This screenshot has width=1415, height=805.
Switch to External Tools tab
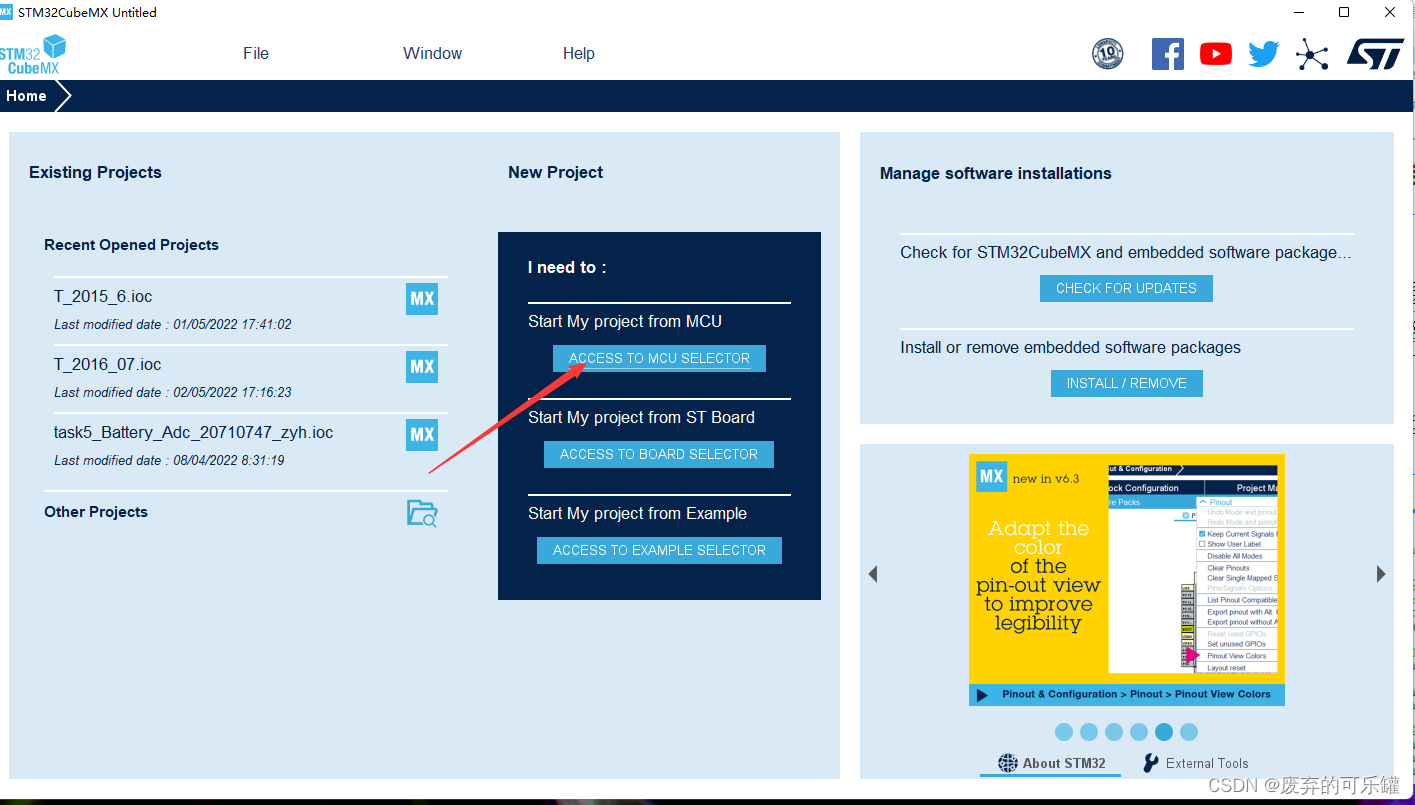pos(1196,763)
